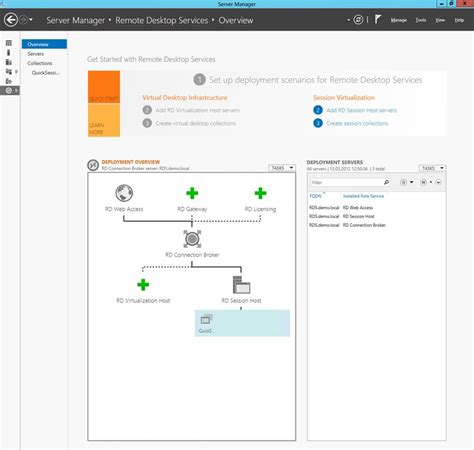Click Create virtual desktop collections link
The width and height of the screenshot is (474, 450).
point(195,123)
